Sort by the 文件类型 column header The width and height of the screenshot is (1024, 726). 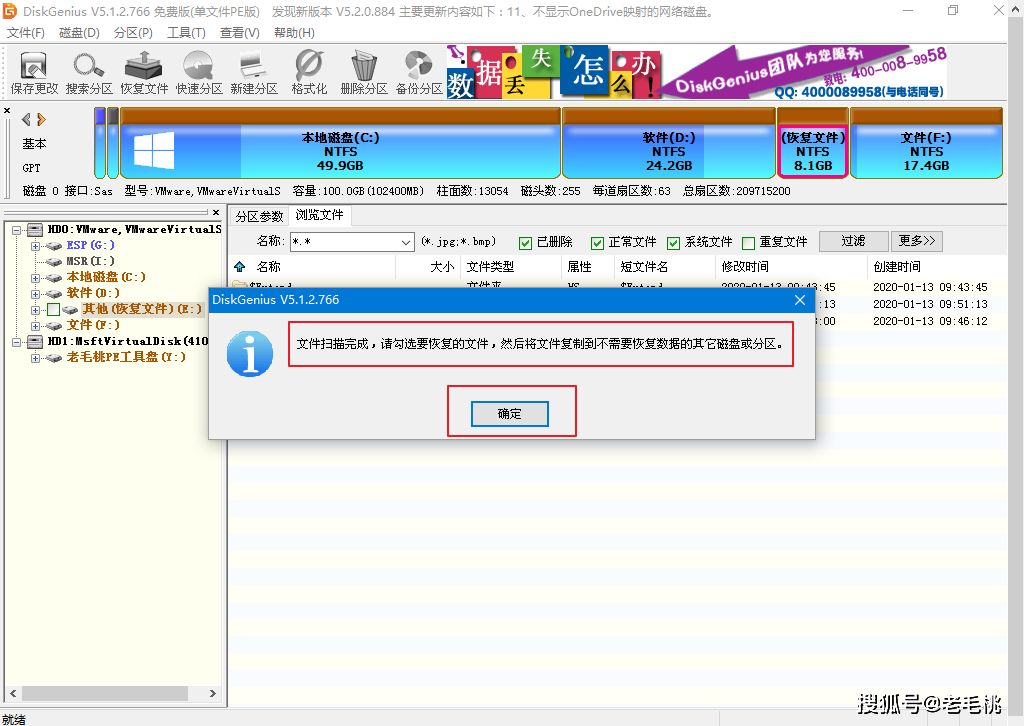(490, 266)
